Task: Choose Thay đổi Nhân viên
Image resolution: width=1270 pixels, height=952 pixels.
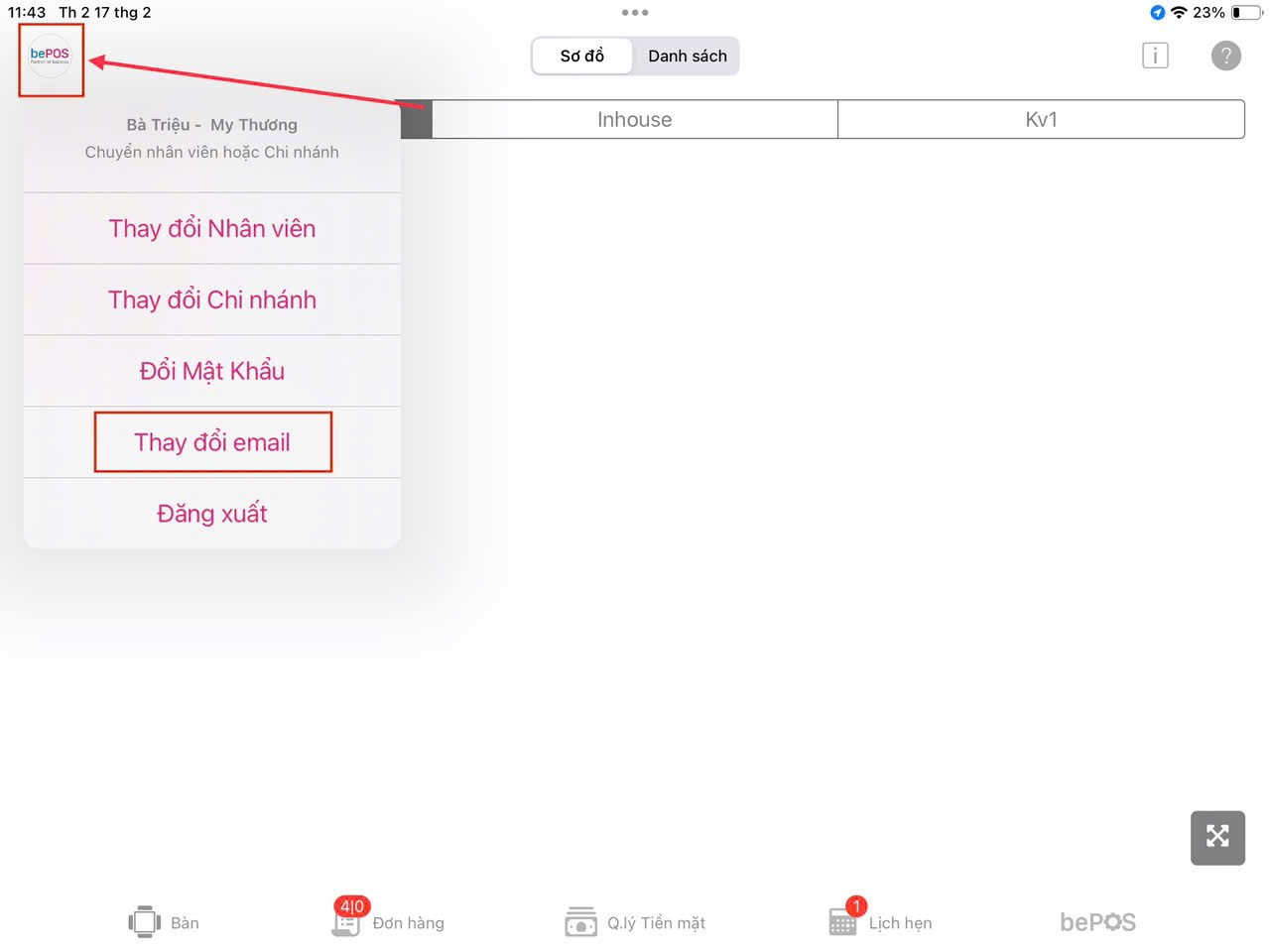Action: coord(212,229)
